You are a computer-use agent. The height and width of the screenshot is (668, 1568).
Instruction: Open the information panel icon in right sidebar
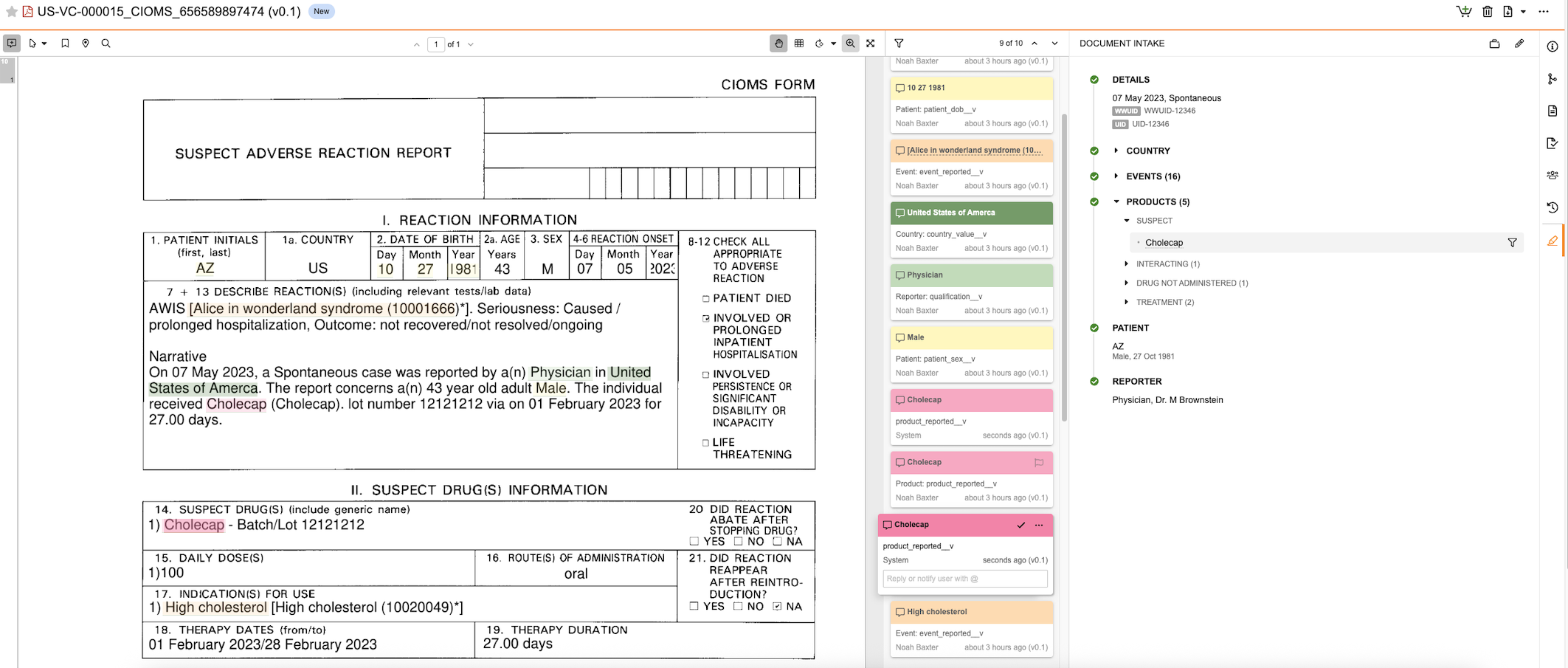pyautogui.click(x=1553, y=47)
